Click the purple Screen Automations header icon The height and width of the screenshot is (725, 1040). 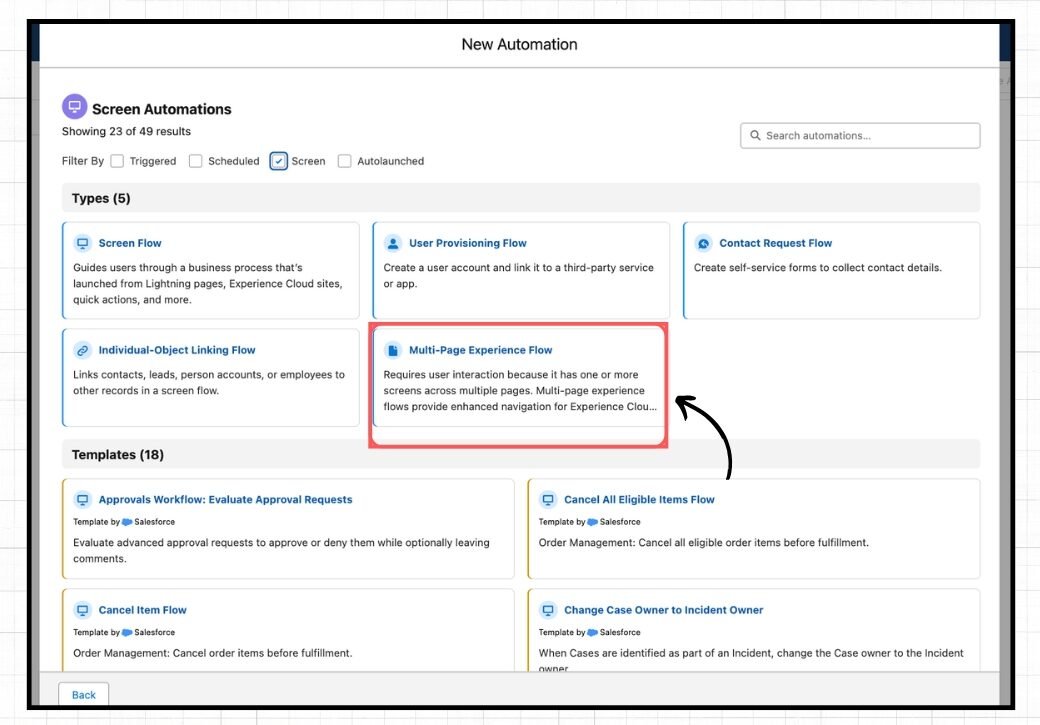(x=74, y=107)
